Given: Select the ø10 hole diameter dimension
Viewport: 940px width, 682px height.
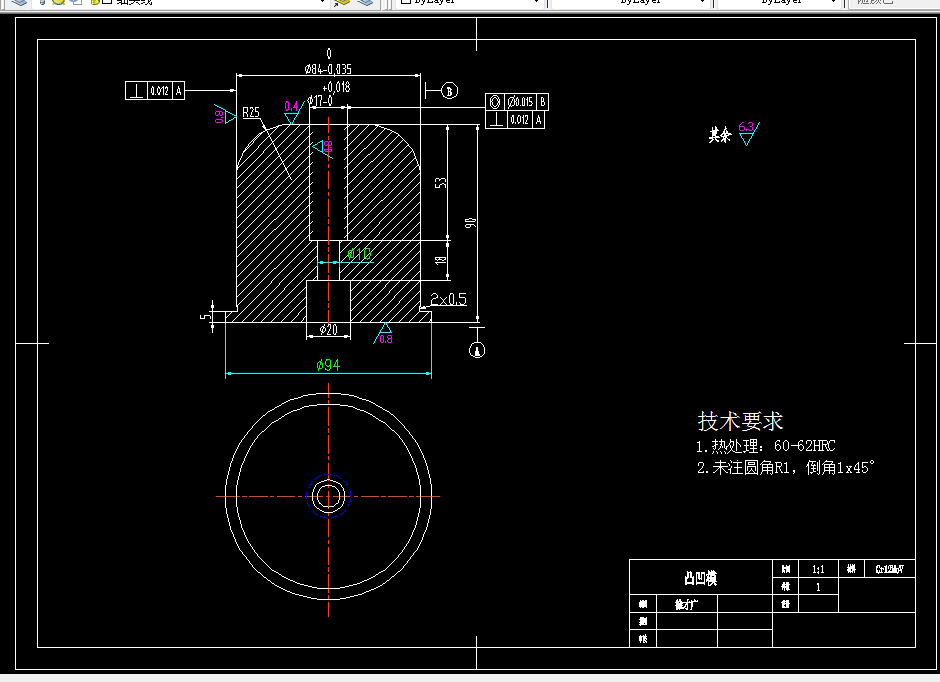Looking at the screenshot, I should (x=359, y=254).
